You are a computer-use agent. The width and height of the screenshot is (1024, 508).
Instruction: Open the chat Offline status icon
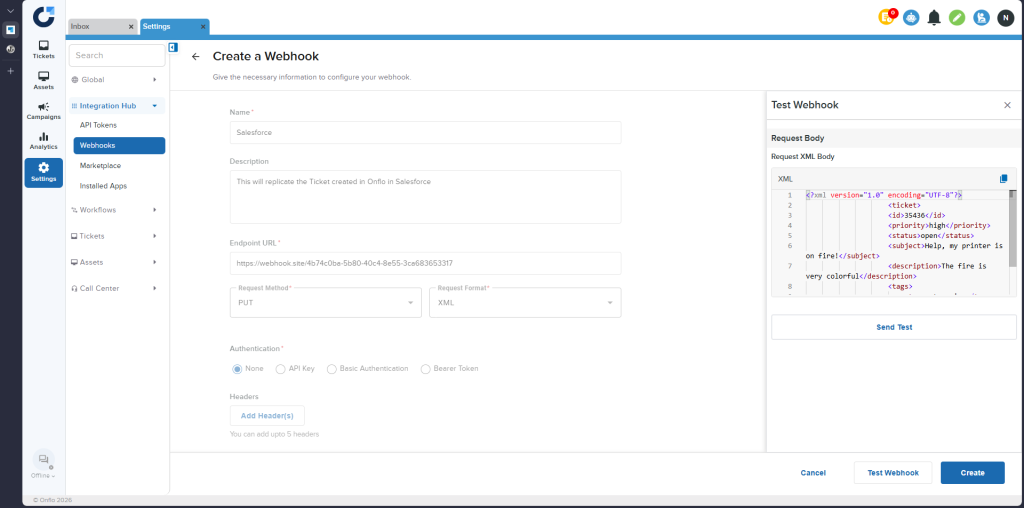pos(44,459)
